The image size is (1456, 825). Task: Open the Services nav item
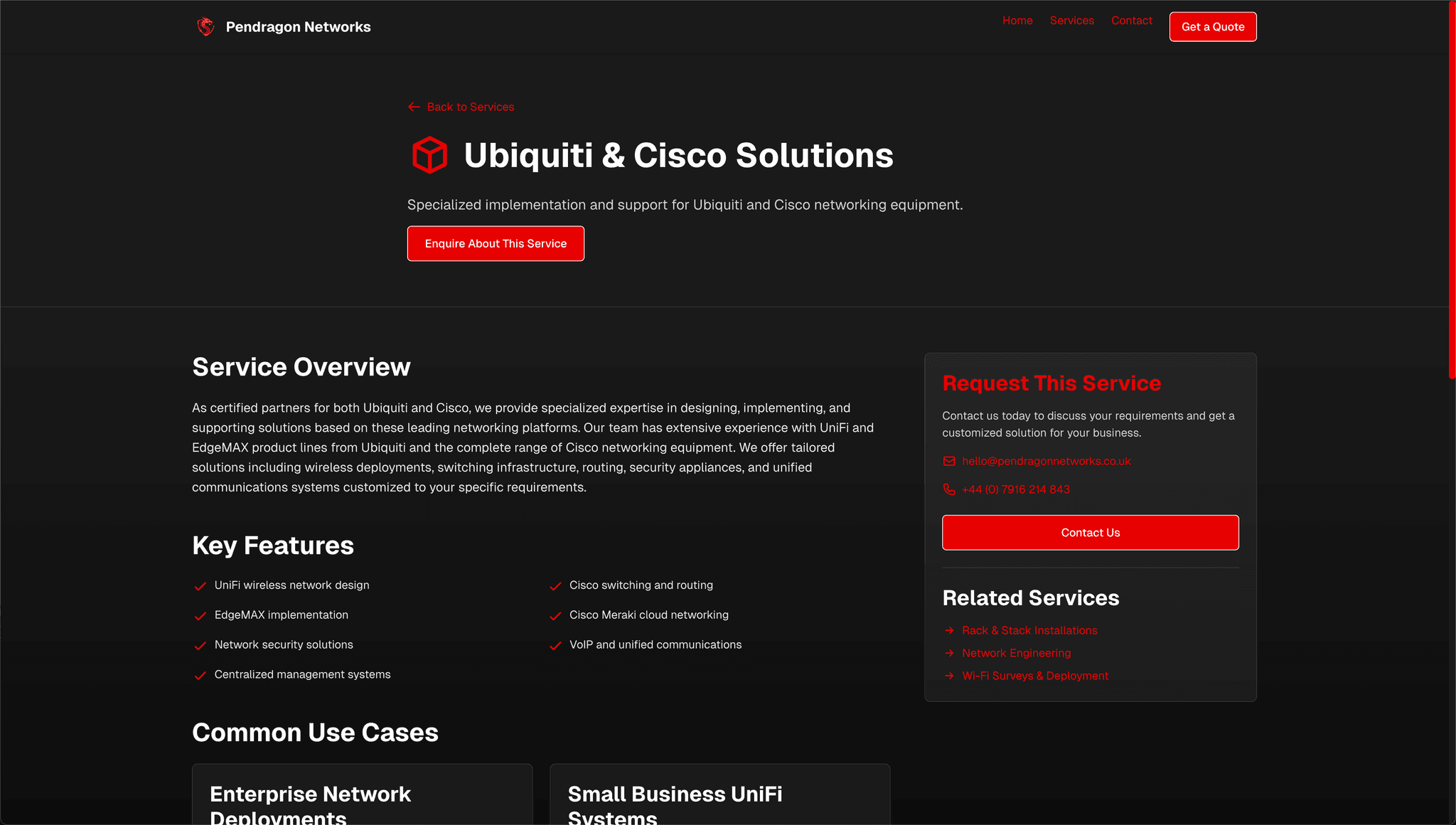pos(1071,21)
